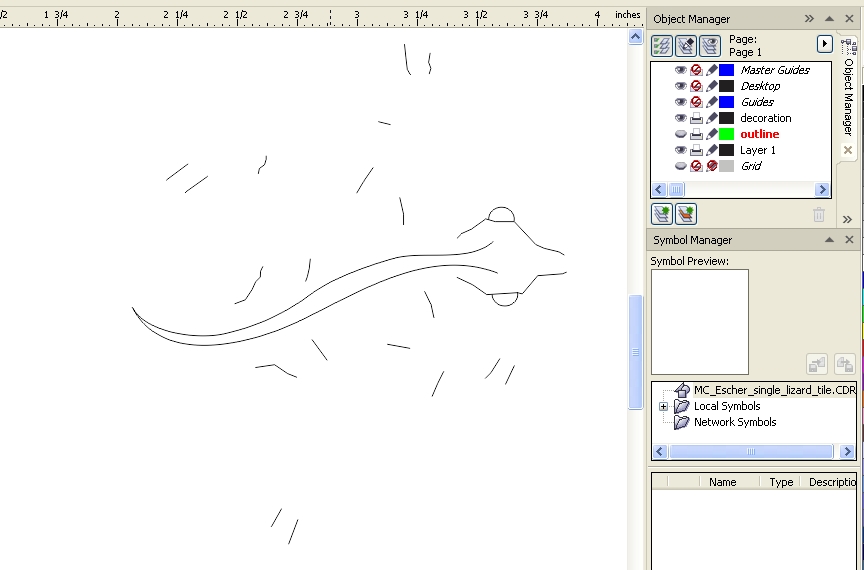Toggle printing for the outline layer
This screenshot has width=864, height=570.
(x=696, y=134)
